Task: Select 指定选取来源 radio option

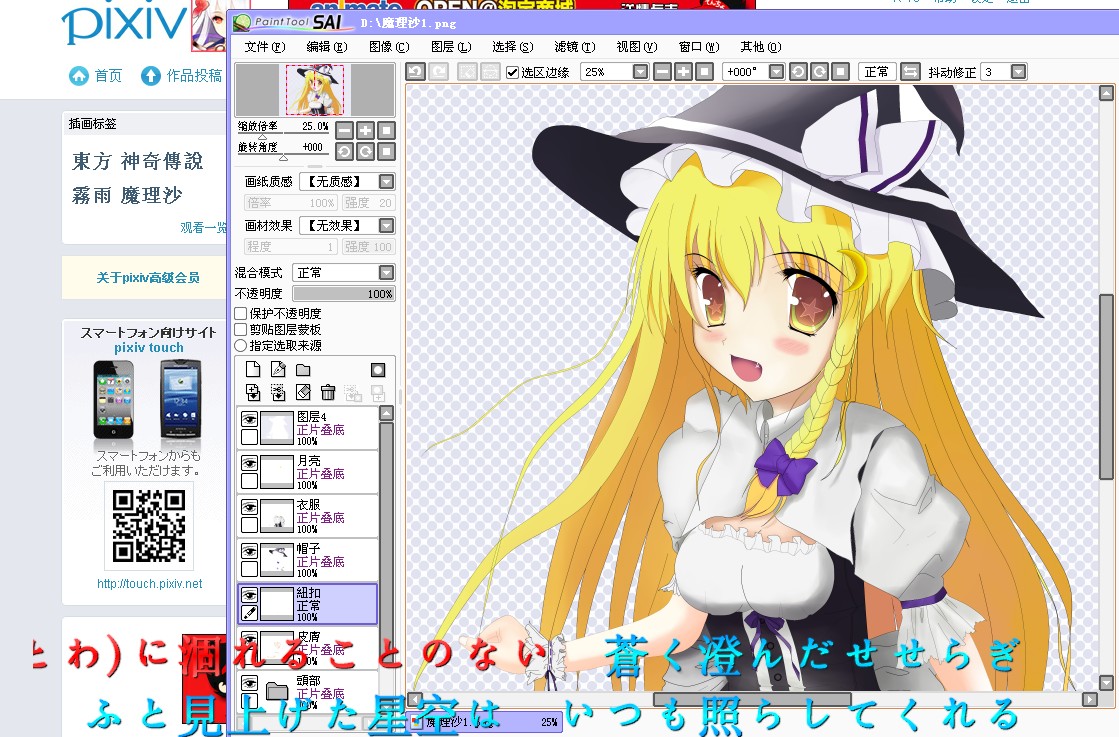Action: 240,345
